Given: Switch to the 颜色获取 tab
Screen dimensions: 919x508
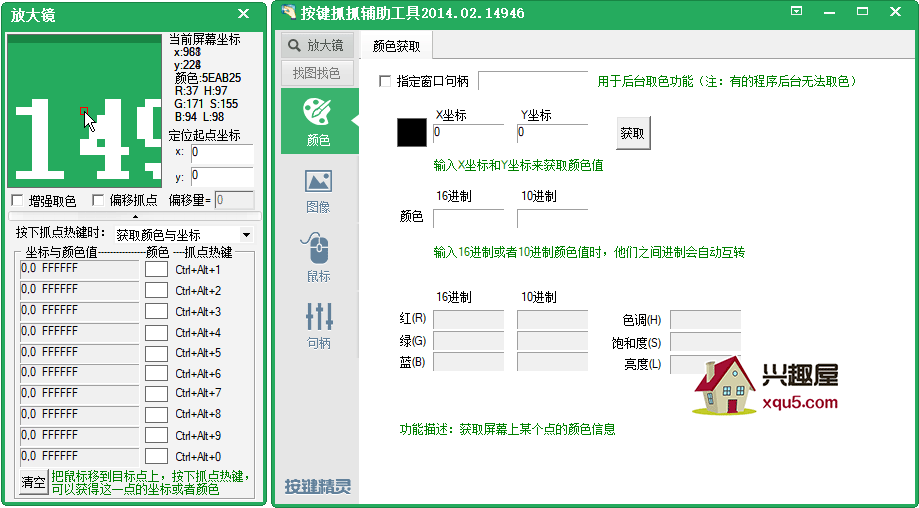Looking at the screenshot, I should (397, 46).
